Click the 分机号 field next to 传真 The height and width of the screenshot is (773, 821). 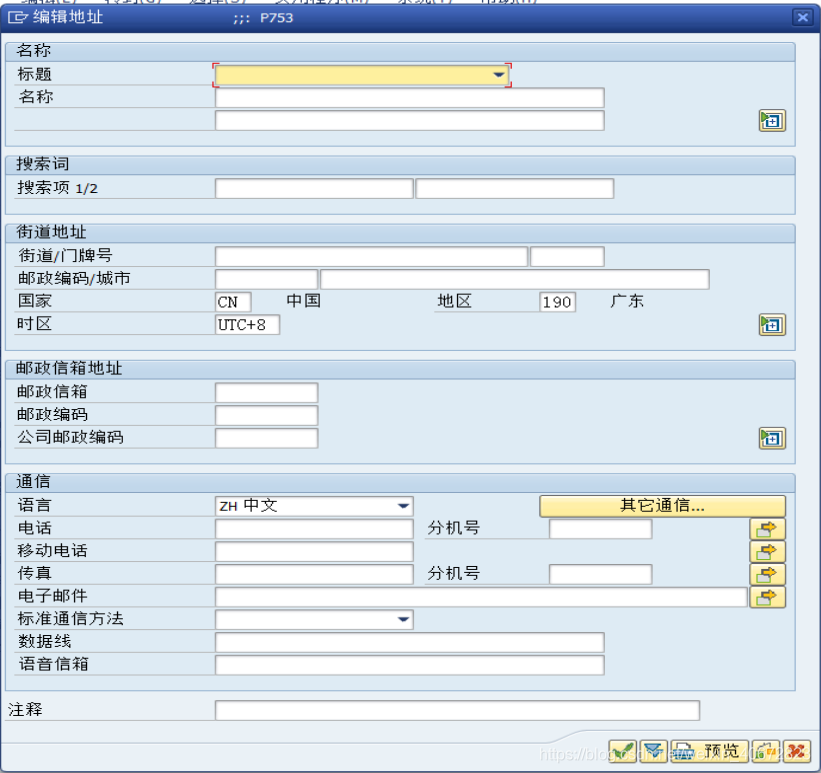[601, 575]
